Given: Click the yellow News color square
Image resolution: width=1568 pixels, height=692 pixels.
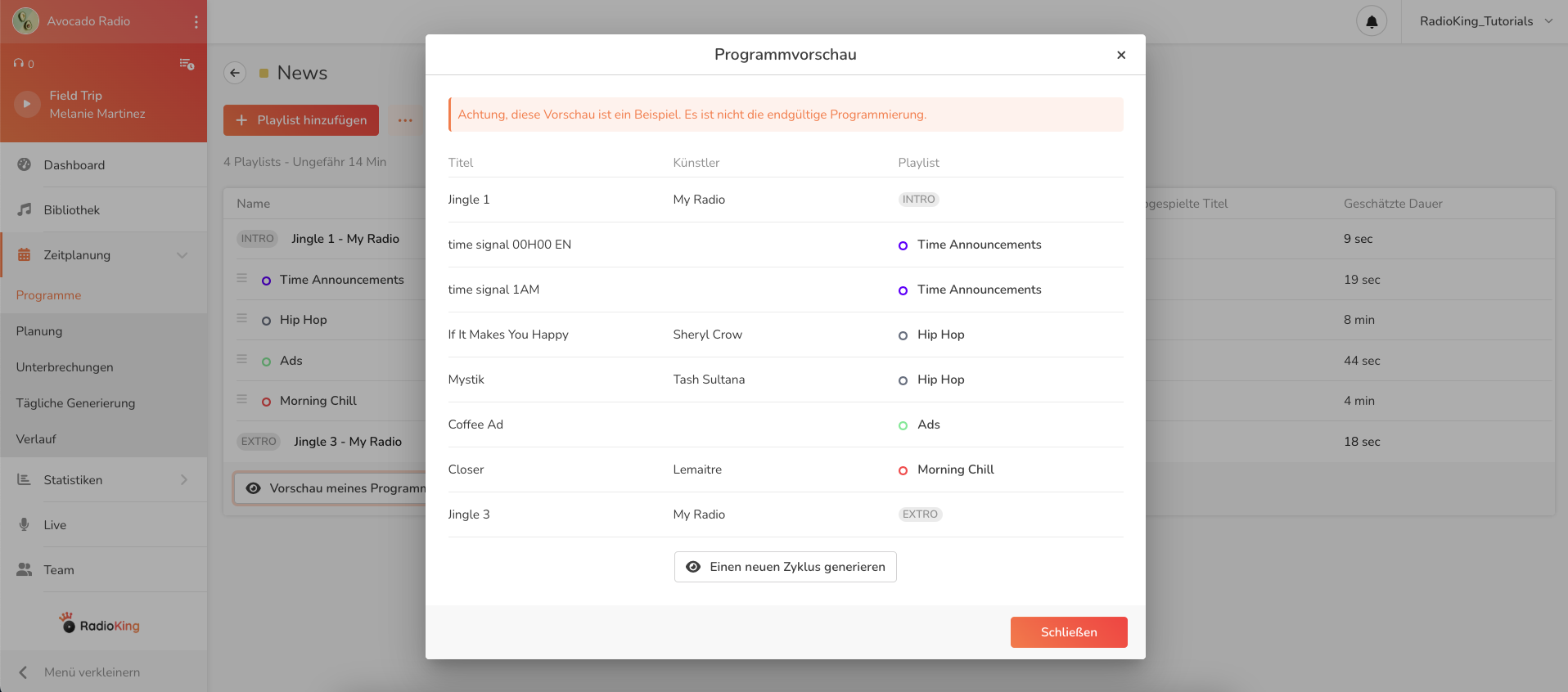Looking at the screenshot, I should tap(264, 73).
